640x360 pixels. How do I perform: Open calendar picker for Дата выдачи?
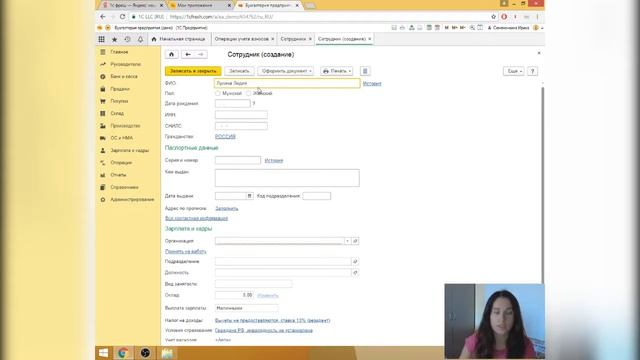[250, 196]
